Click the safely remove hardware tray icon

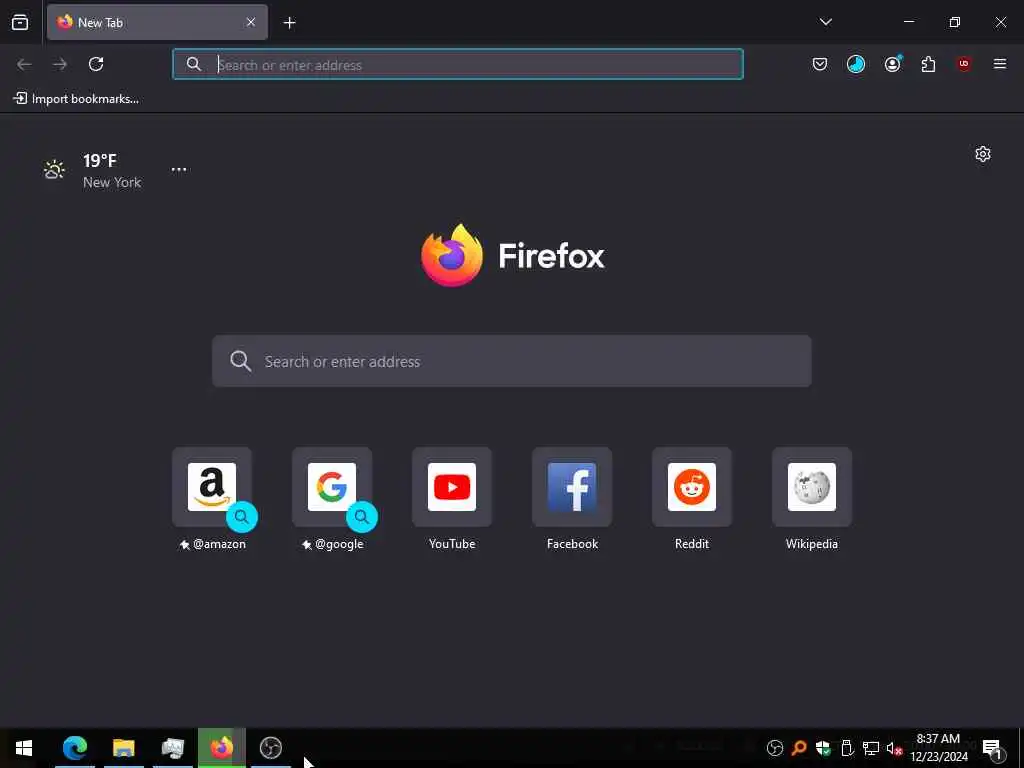click(847, 748)
